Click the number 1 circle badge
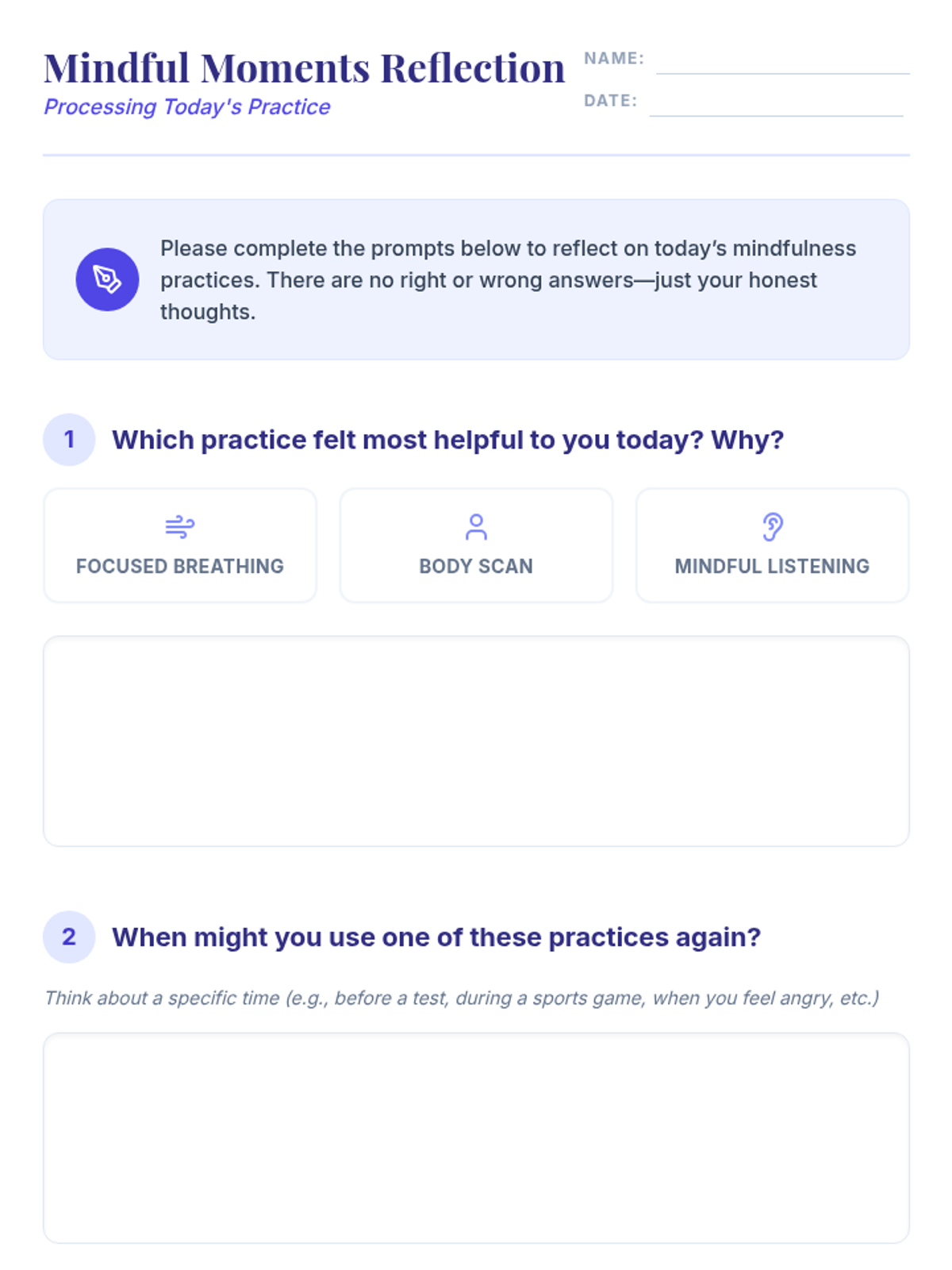Screen dimensions: 952x1270 tap(69, 439)
